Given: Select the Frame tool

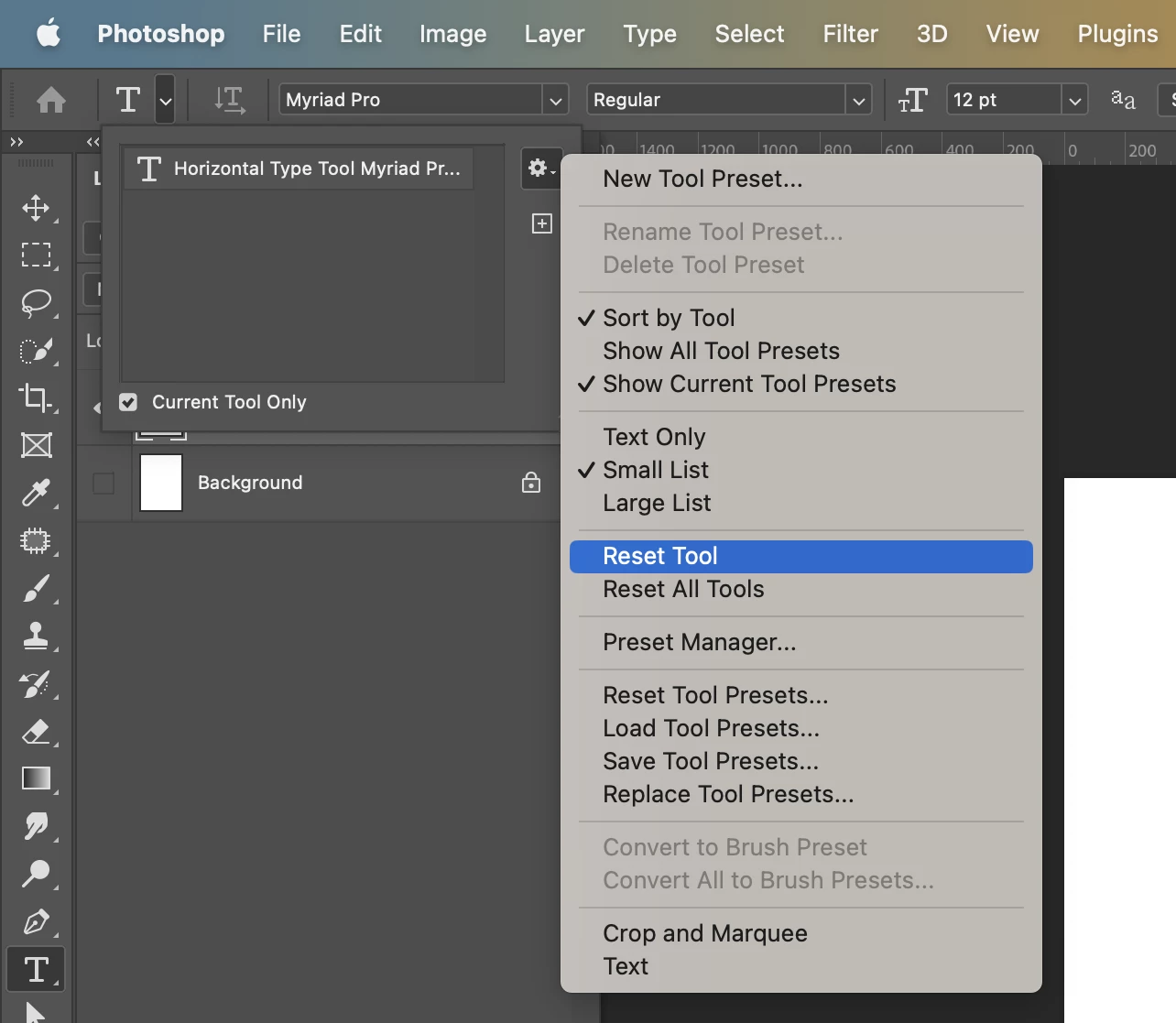Looking at the screenshot, I should [36, 445].
